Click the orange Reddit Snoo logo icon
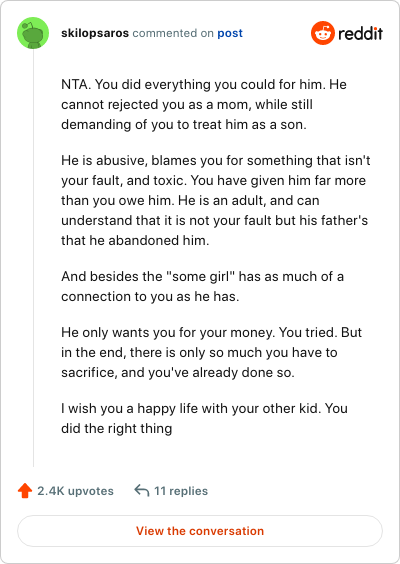Screen dimensions: 400x564 click(323, 33)
